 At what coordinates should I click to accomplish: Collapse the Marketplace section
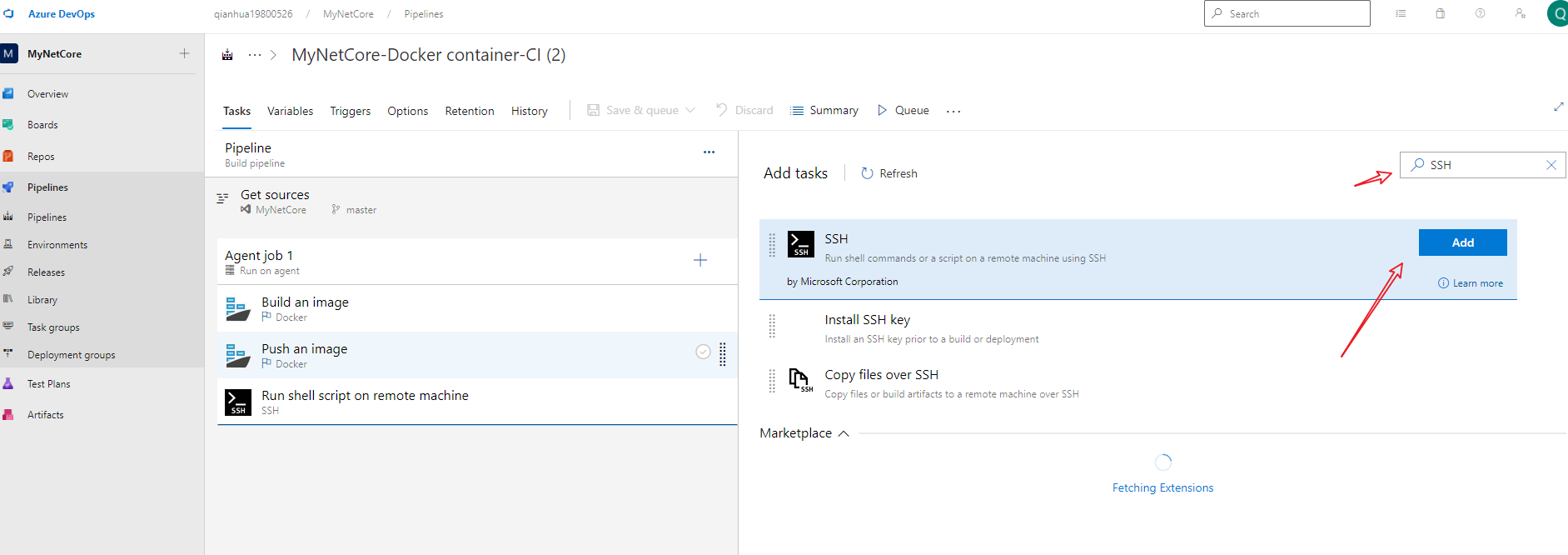coord(844,433)
